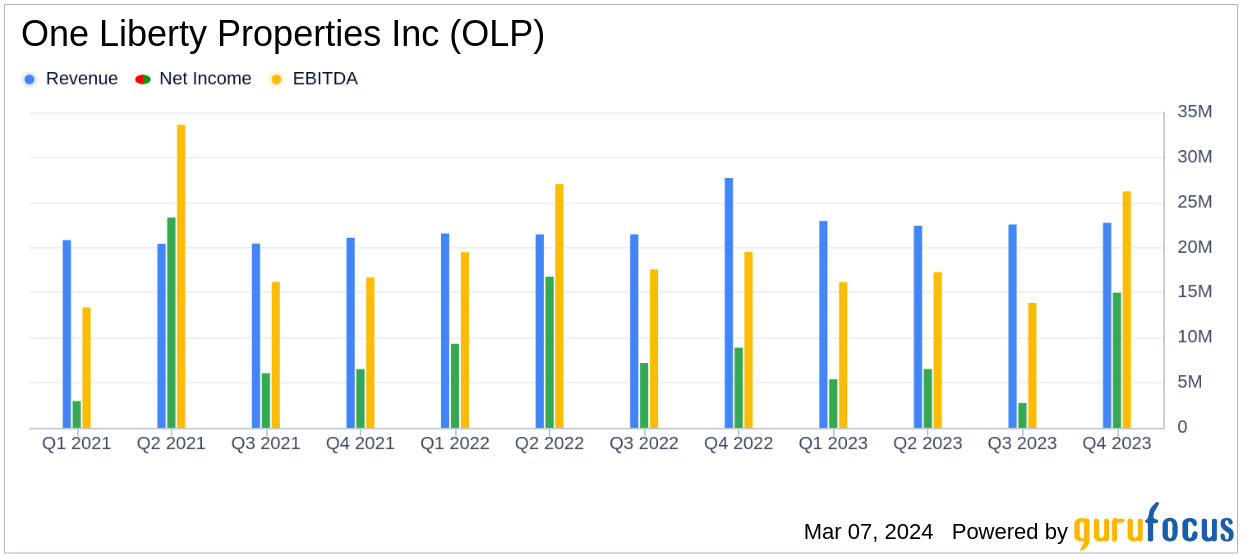Image resolution: width=1242 pixels, height=557 pixels.
Task: Select the Q3 2021 EBITDA bar
Action: (x=276, y=355)
